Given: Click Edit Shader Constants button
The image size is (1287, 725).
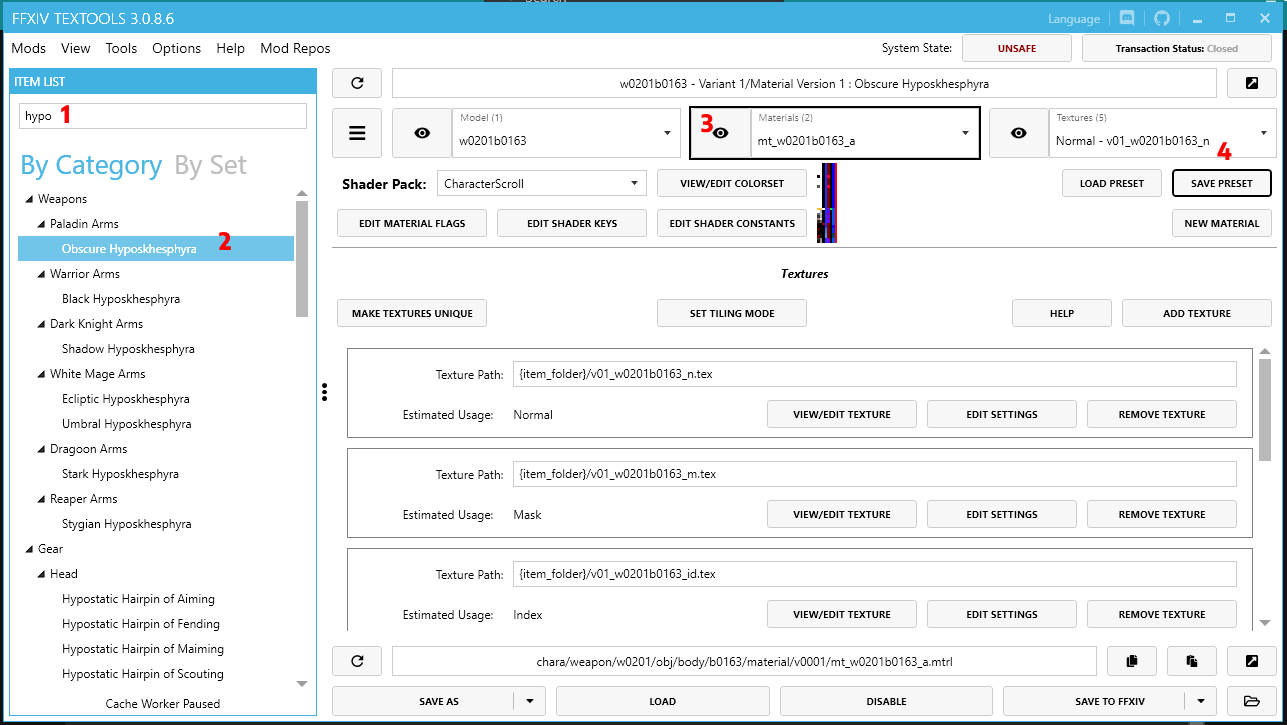Looking at the screenshot, I should pyautogui.click(x=732, y=224).
